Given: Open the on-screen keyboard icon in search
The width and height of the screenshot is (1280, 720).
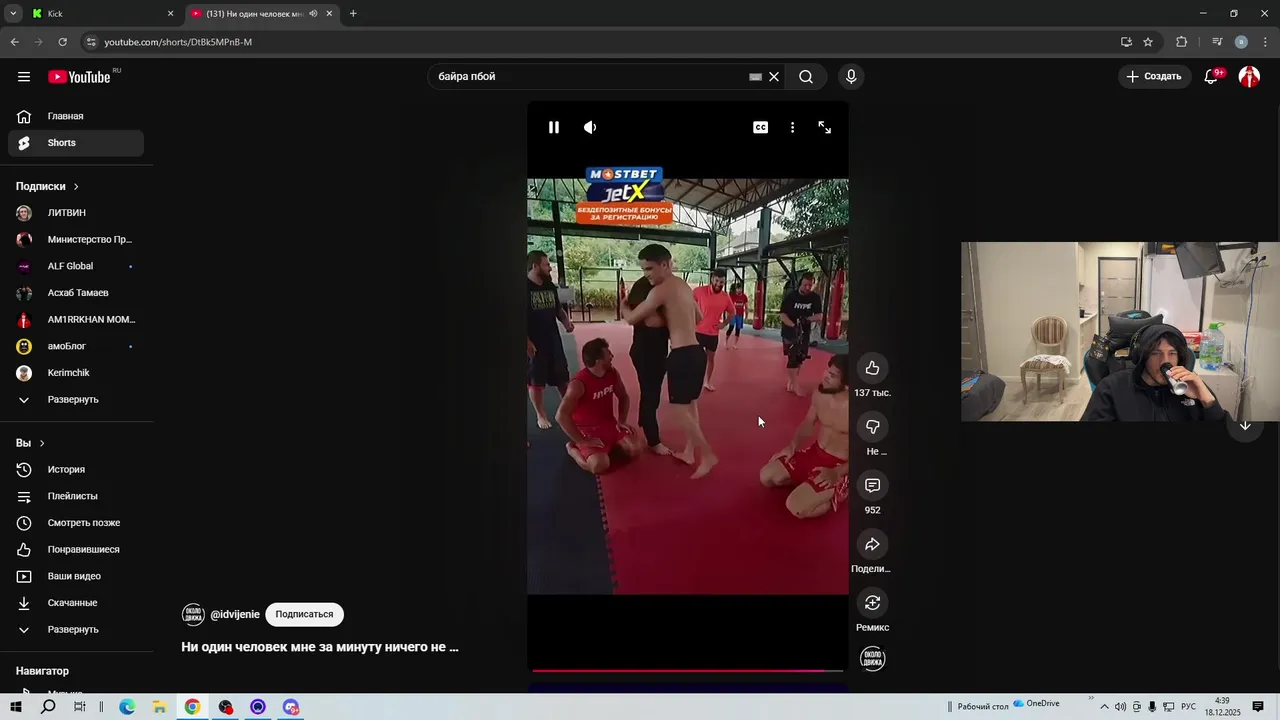Looking at the screenshot, I should [x=756, y=77].
